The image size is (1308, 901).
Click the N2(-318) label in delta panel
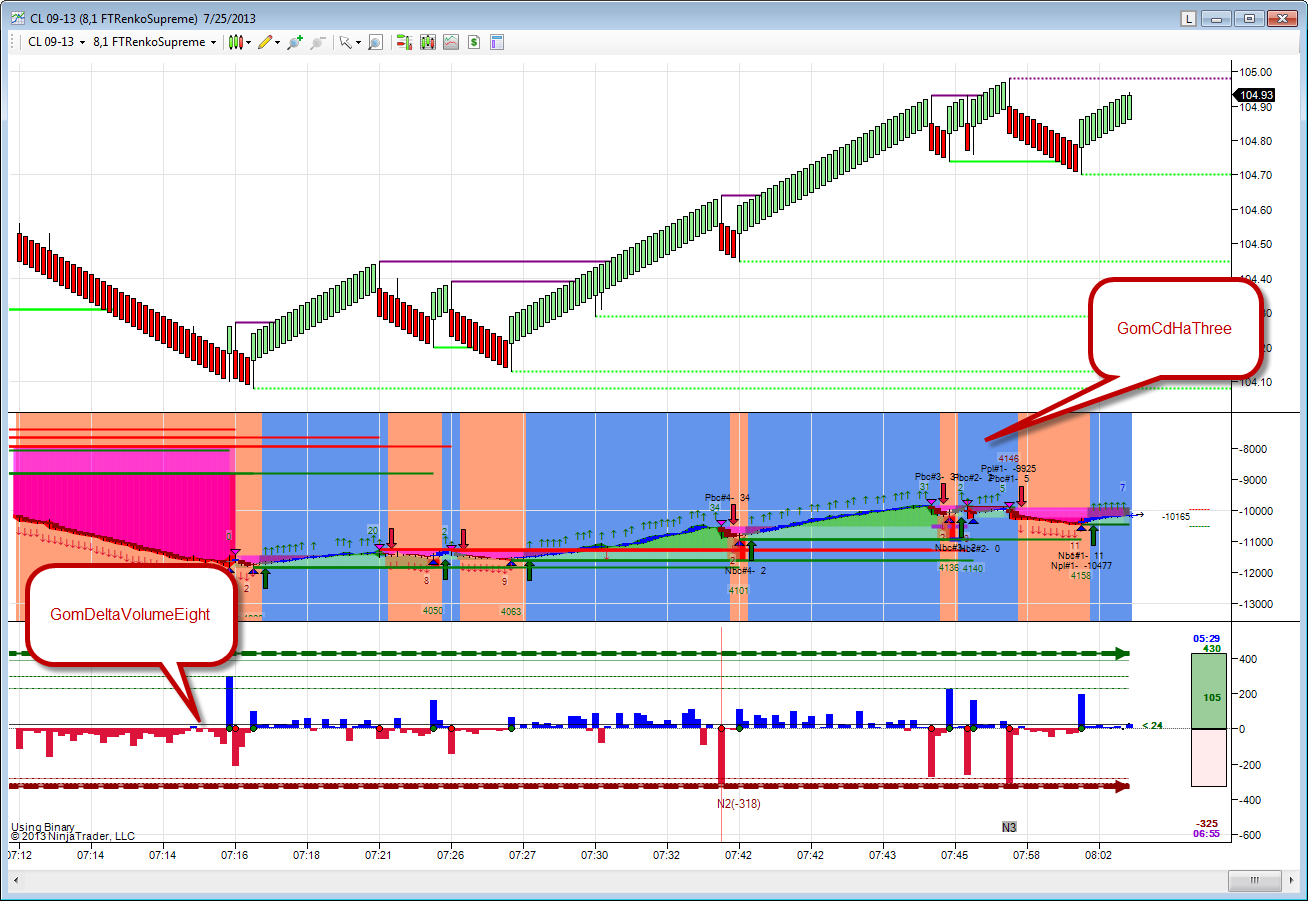(738, 802)
